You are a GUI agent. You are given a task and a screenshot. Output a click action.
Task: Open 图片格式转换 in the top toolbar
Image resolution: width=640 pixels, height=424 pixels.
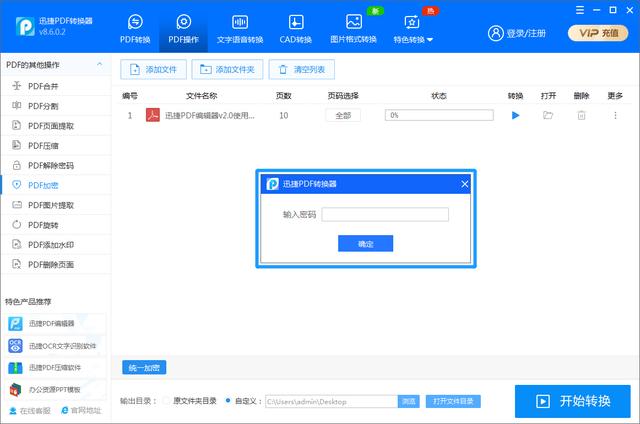click(353, 29)
